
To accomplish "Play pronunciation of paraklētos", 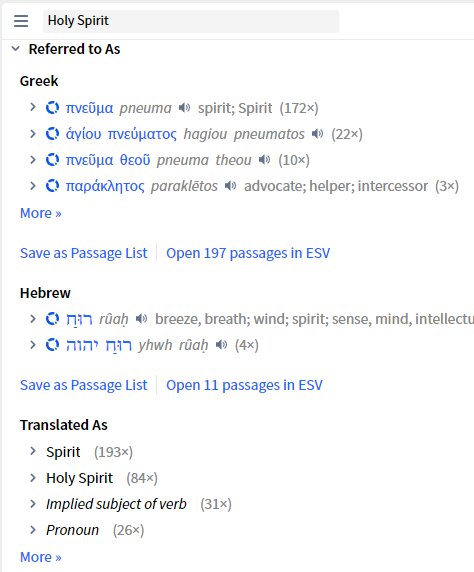I will pyautogui.click(x=230, y=186).
